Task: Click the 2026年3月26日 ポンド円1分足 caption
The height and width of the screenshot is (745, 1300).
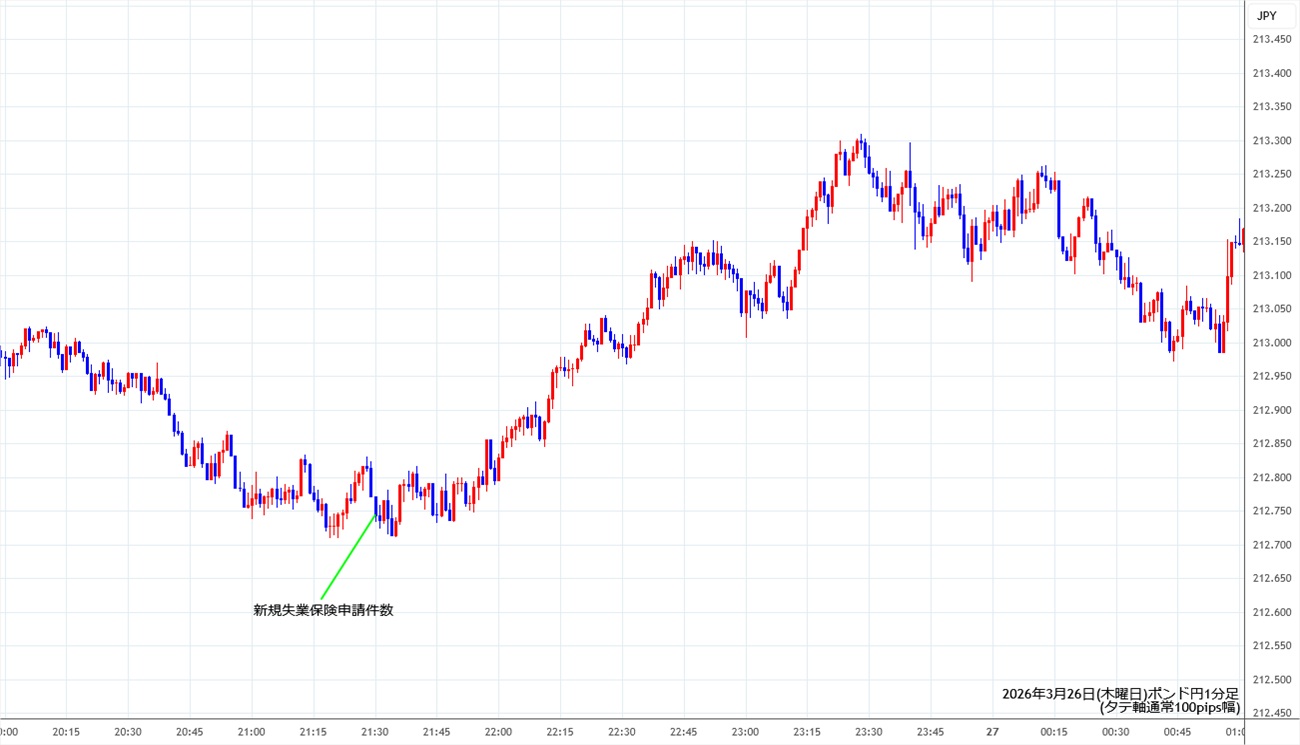Action: tap(1120, 694)
